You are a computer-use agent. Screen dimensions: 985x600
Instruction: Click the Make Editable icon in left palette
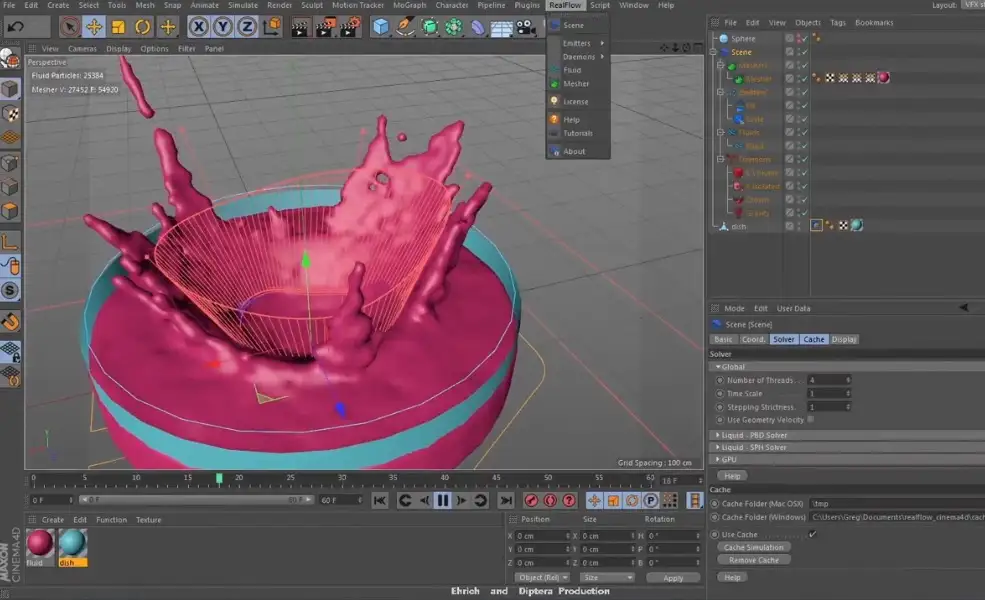[10, 60]
